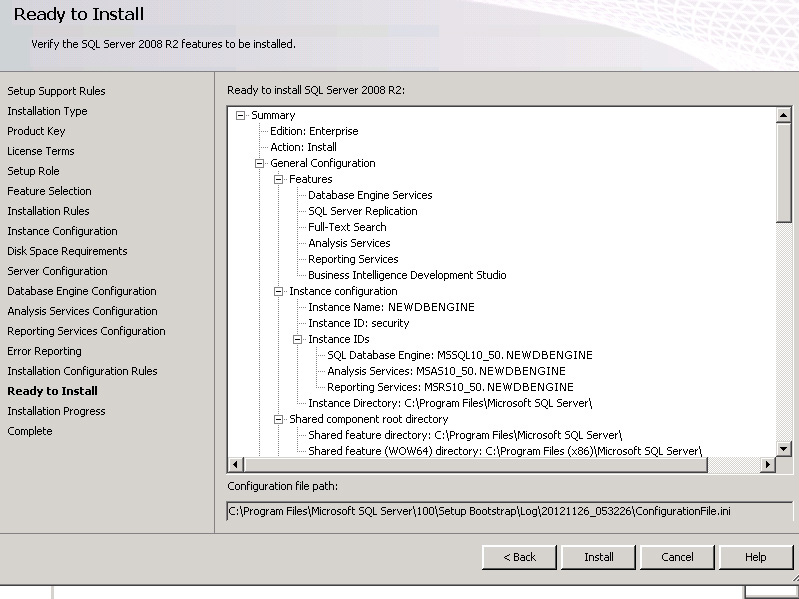This screenshot has height=599, width=799.
Task: Collapse Shared component root directory node
Action: [x=278, y=419]
